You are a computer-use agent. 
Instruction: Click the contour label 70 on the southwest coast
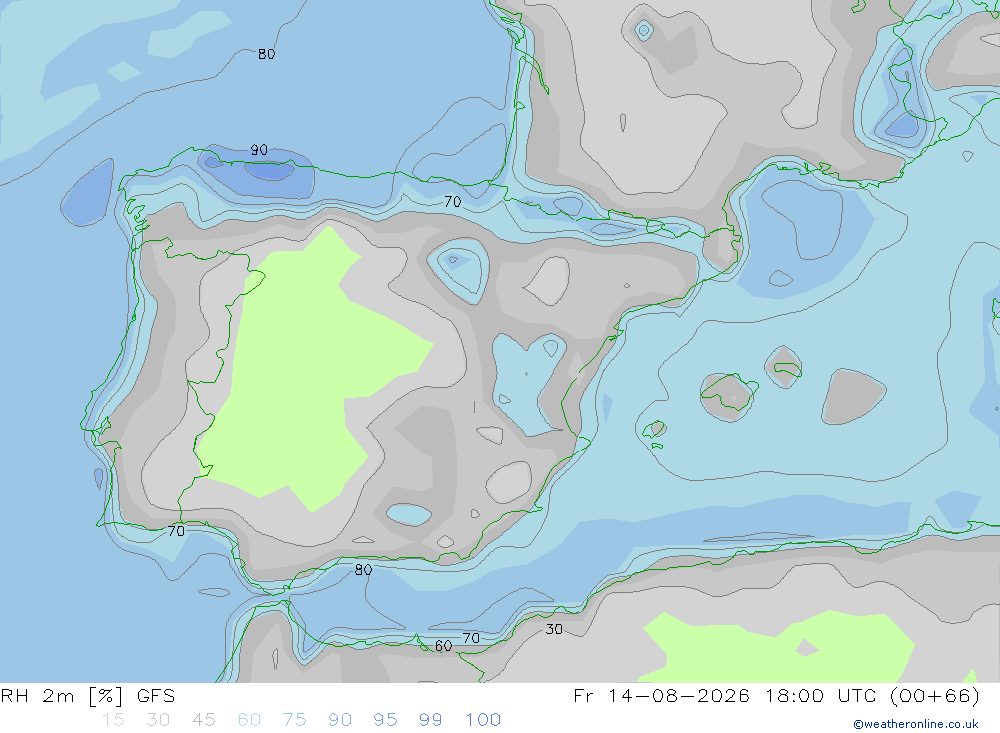tap(177, 531)
